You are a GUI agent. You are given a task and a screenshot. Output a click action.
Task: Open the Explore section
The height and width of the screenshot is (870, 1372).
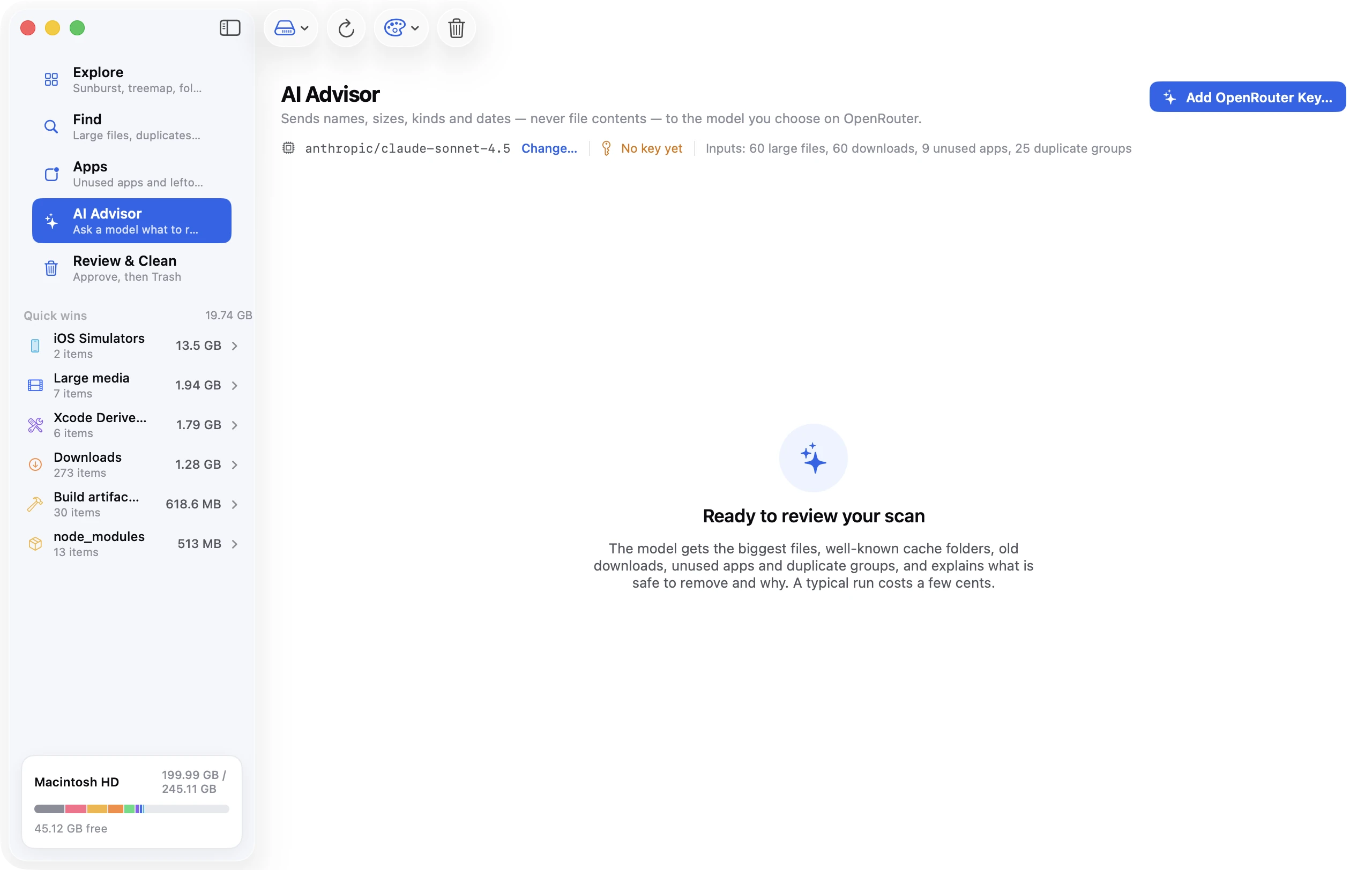point(132,79)
